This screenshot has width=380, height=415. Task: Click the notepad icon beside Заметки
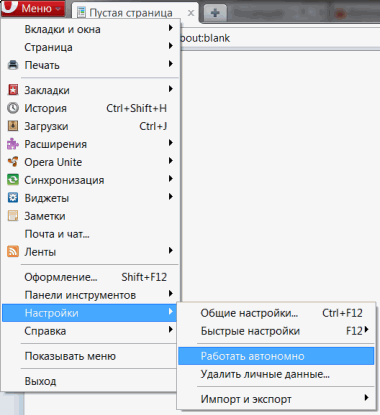tap(13, 216)
